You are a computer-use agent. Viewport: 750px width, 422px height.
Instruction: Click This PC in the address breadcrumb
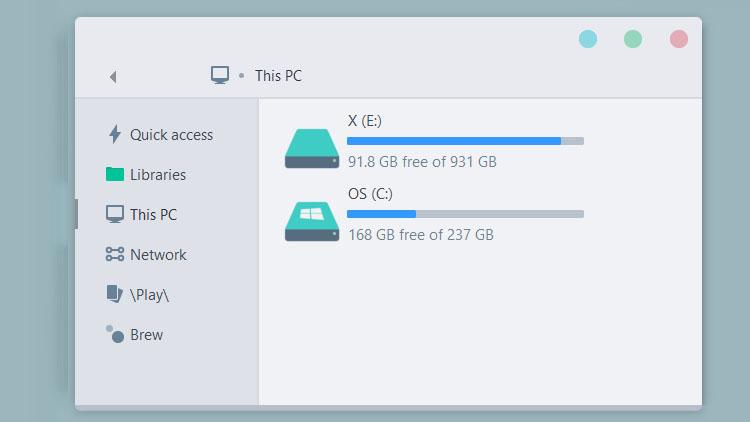(x=278, y=76)
